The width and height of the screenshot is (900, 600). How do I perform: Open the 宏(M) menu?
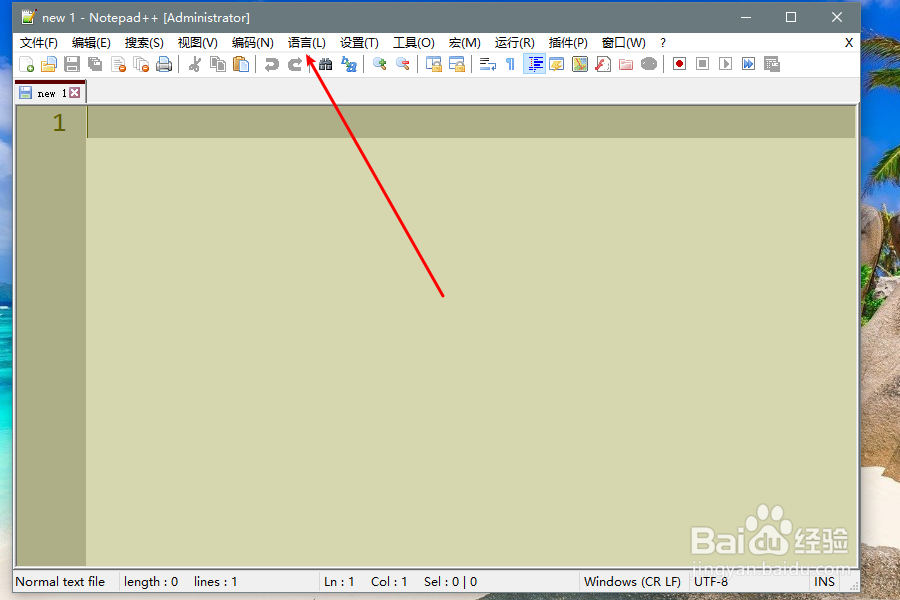tap(464, 43)
